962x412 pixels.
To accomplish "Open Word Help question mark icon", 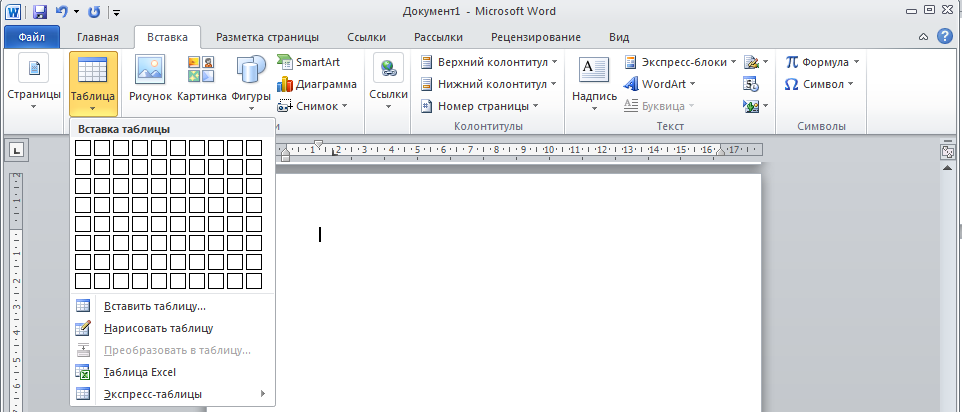I will point(945,36).
